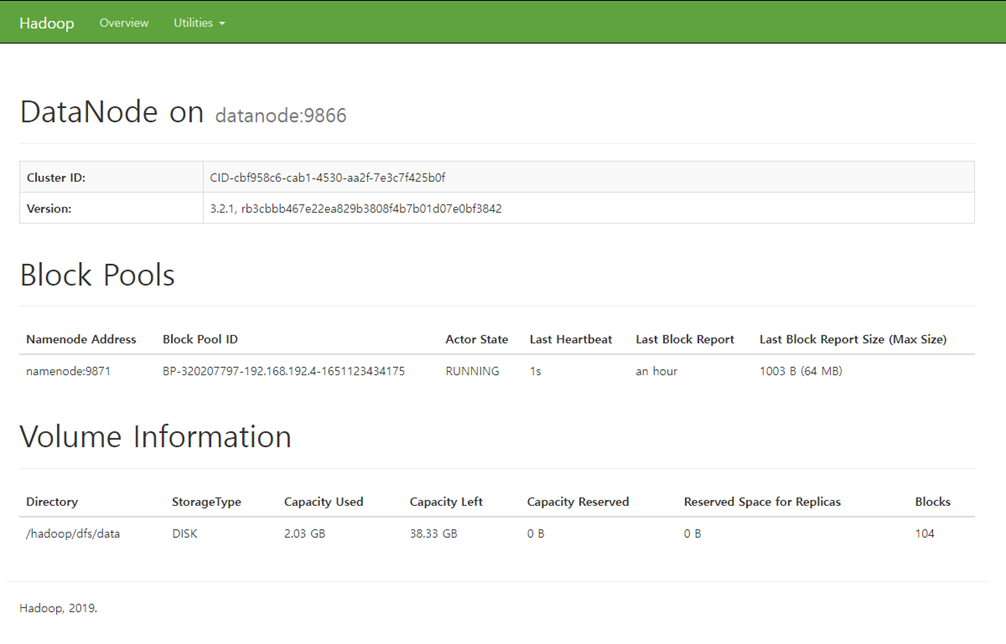
Task: Click the 1s heartbeat value
Action: [x=536, y=371]
